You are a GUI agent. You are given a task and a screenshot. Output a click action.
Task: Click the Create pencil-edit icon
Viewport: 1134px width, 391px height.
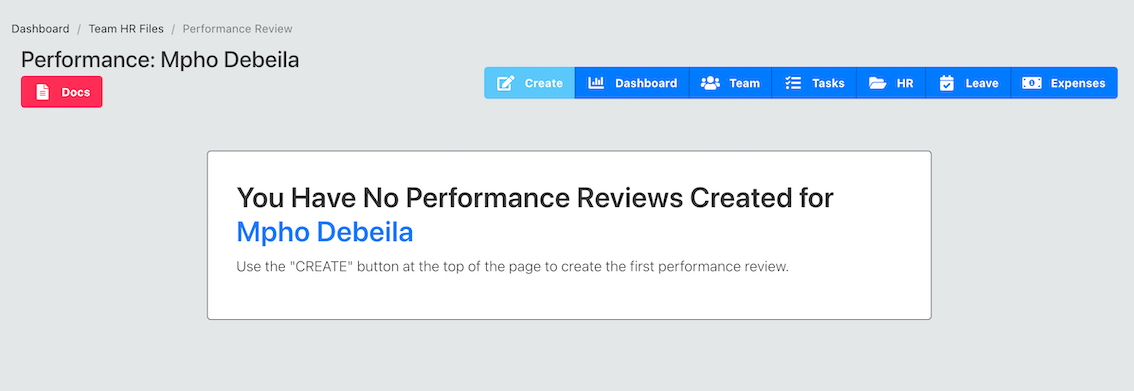(506, 83)
